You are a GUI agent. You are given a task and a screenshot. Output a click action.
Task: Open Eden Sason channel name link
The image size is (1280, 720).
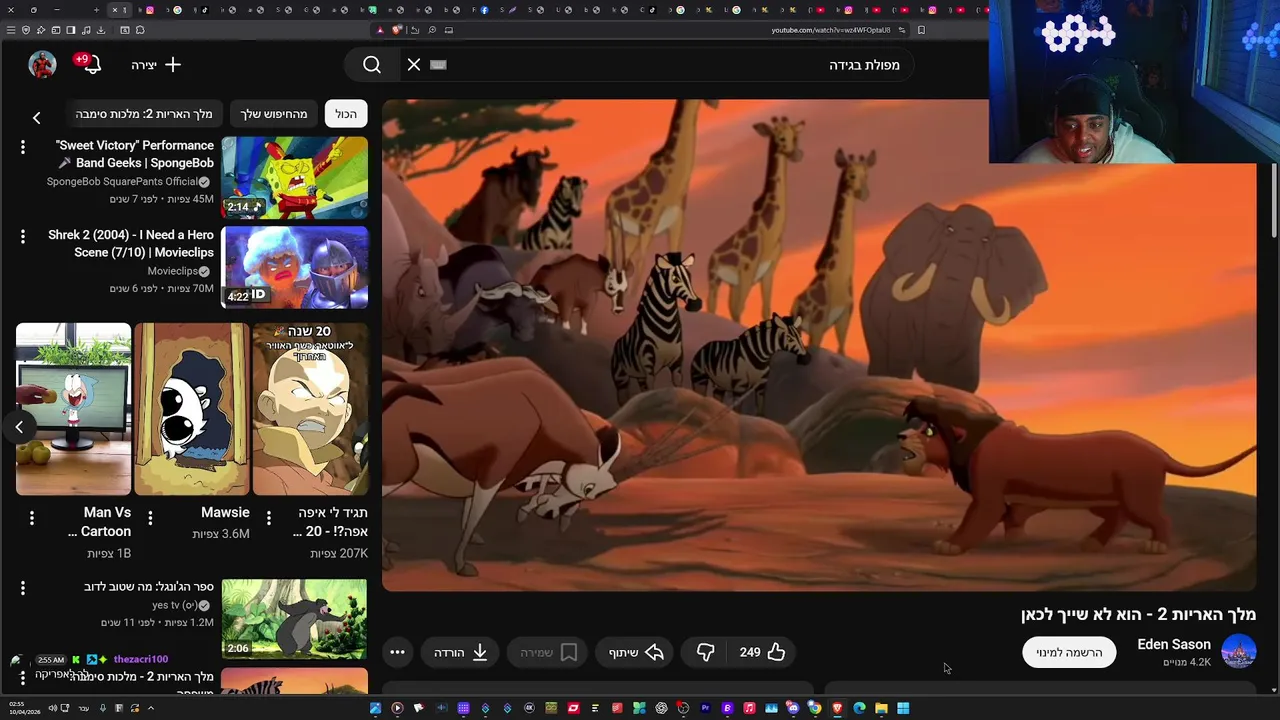pos(1174,644)
